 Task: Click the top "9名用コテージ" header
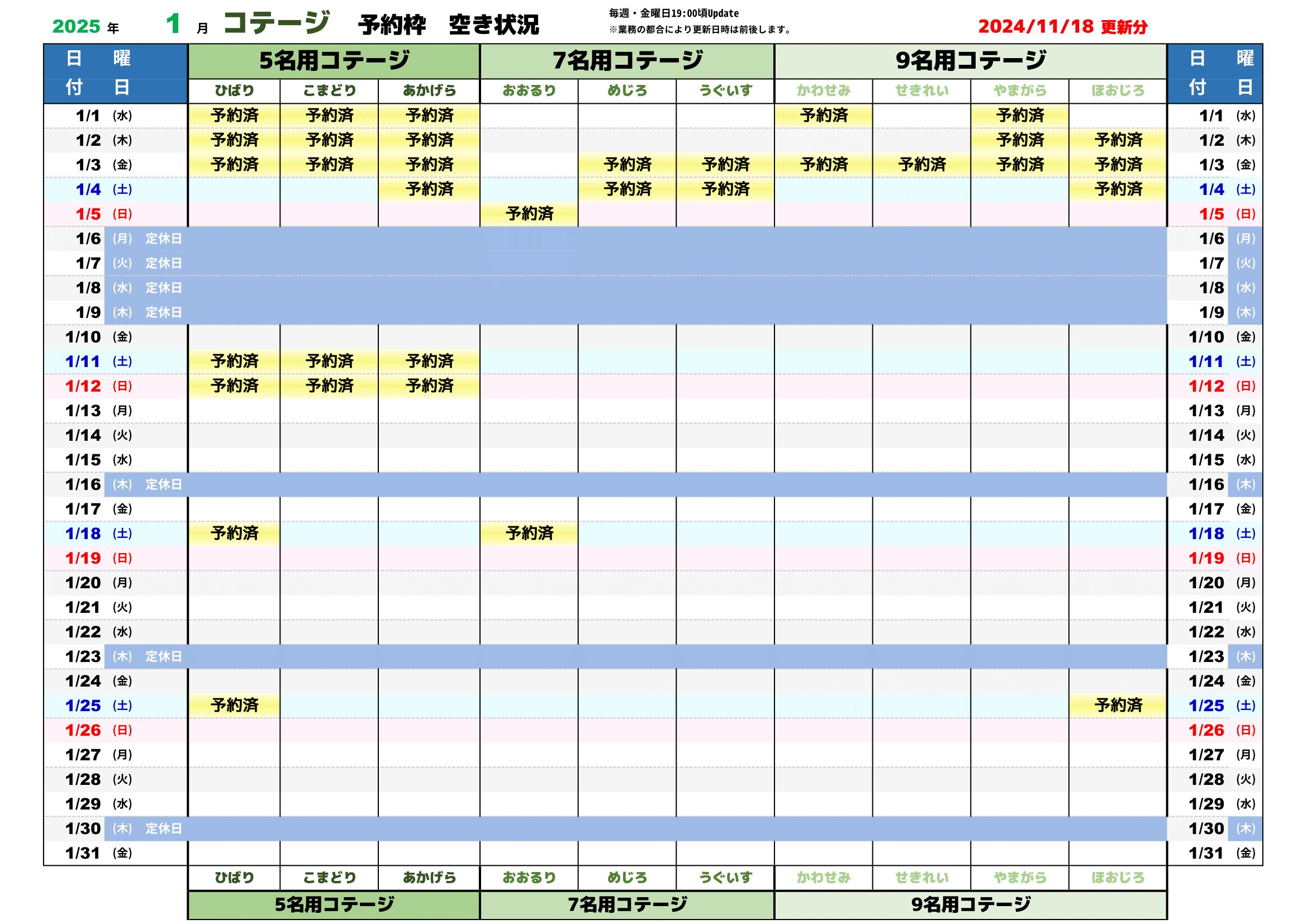971,61
